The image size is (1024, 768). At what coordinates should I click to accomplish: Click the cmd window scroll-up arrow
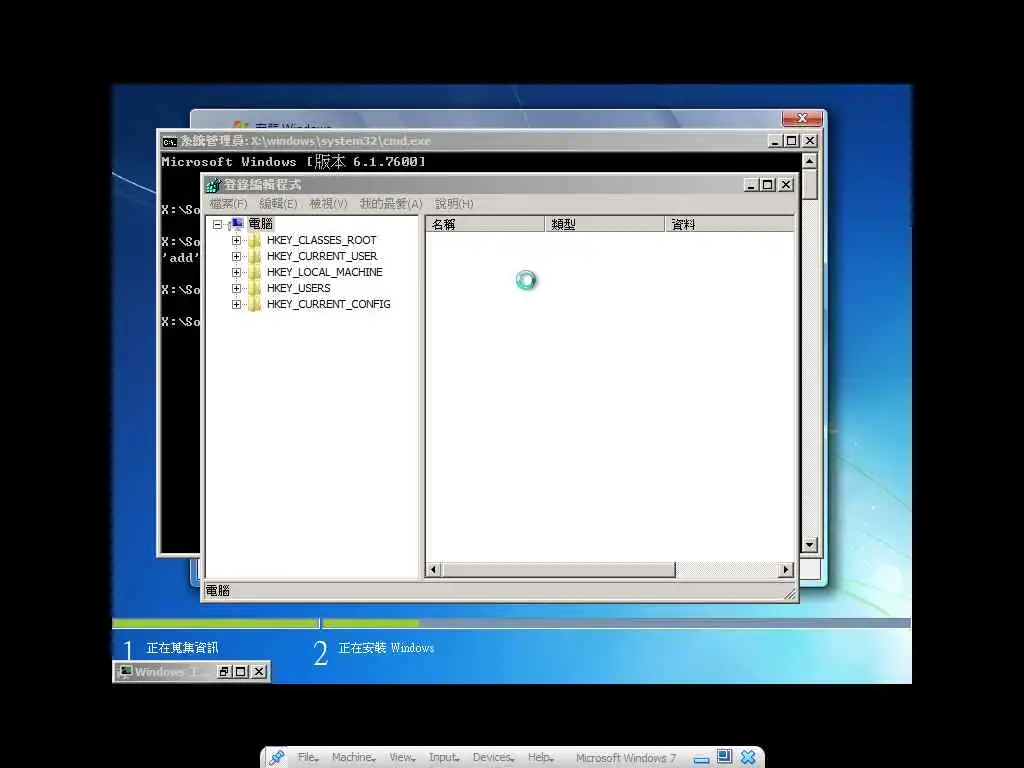809,161
